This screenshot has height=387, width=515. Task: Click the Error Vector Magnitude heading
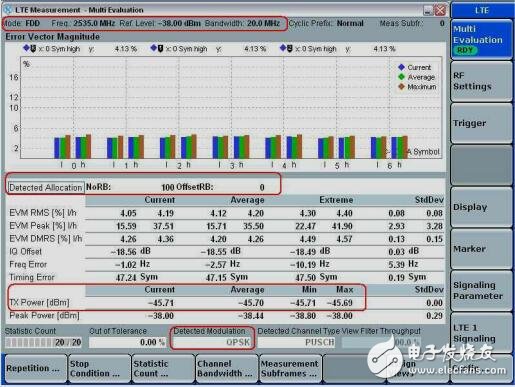(x=52, y=37)
